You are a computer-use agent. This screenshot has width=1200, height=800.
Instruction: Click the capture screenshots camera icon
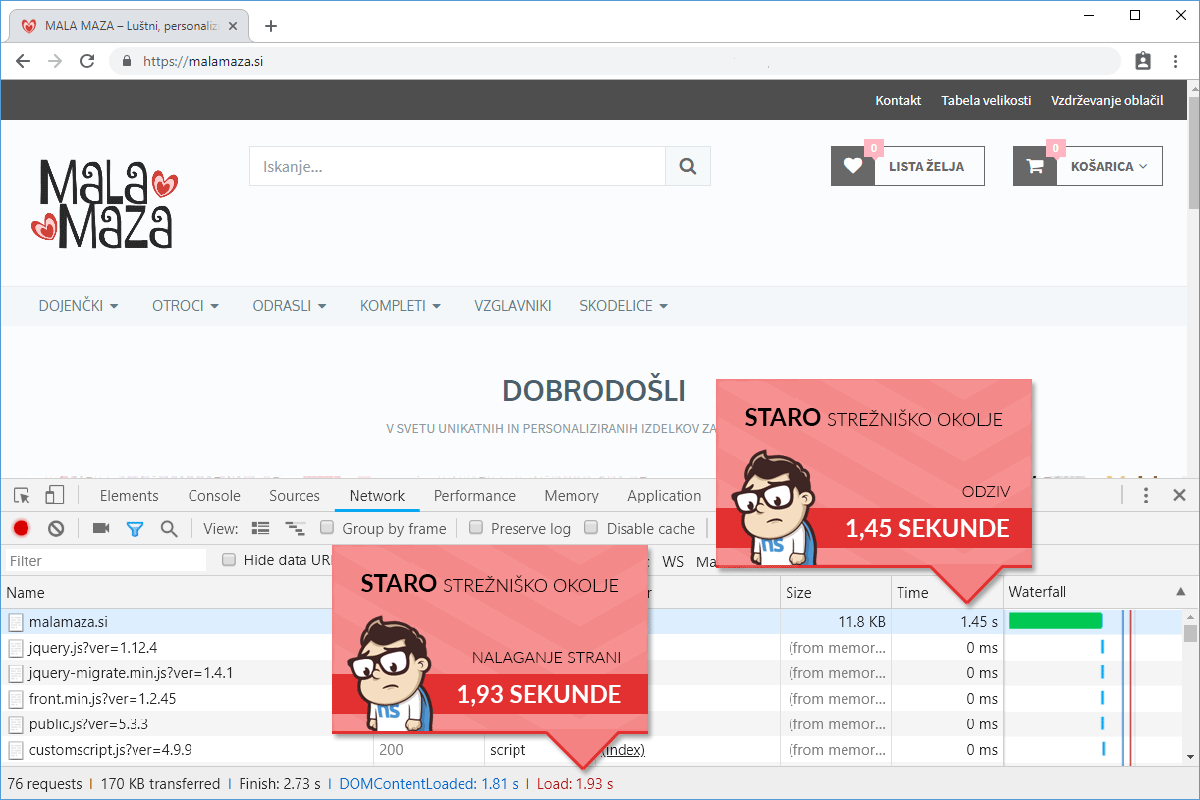coord(101,528)
